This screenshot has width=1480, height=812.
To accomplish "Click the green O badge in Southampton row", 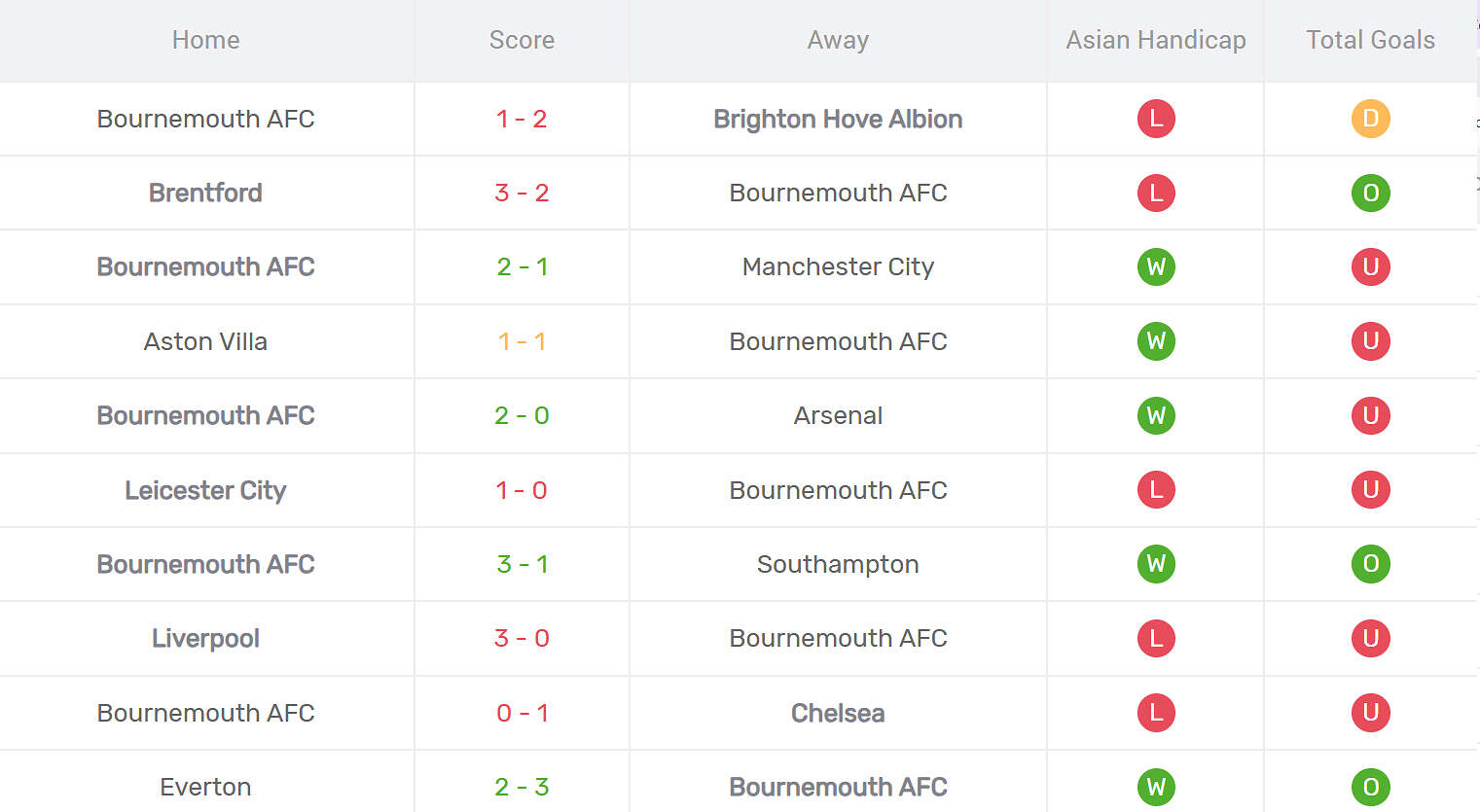I will tap(1370, 564).
